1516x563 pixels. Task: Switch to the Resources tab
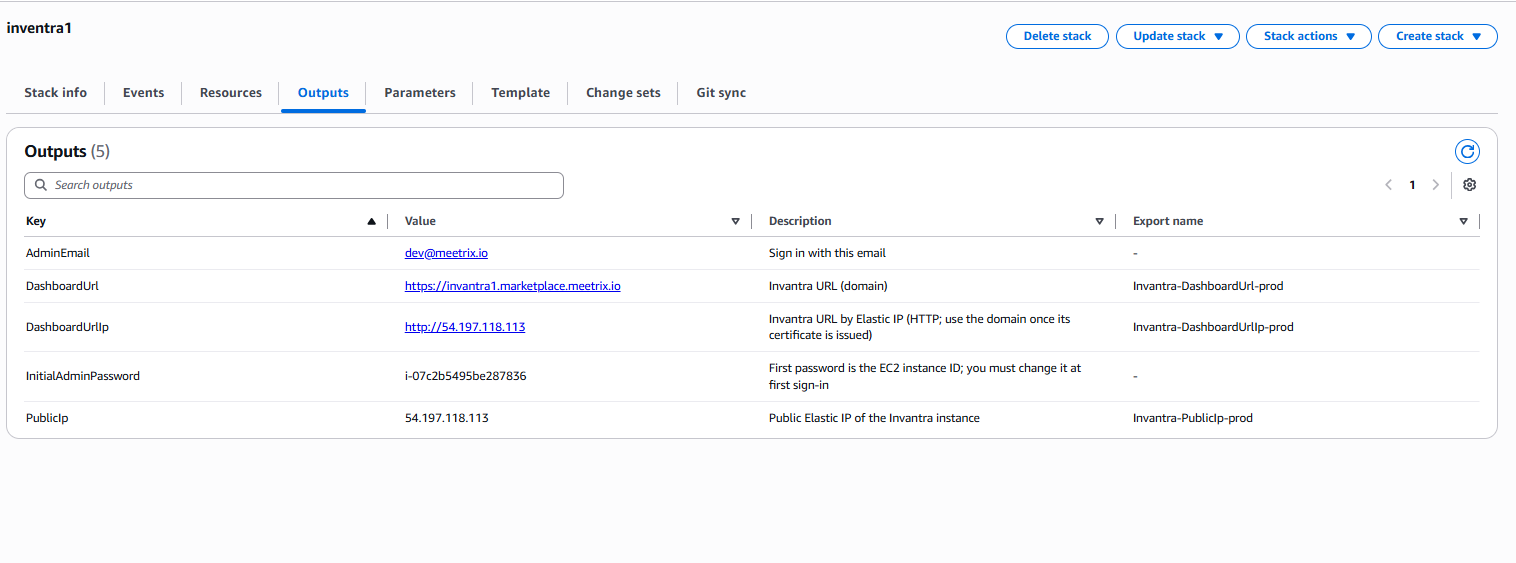point(231,93)
